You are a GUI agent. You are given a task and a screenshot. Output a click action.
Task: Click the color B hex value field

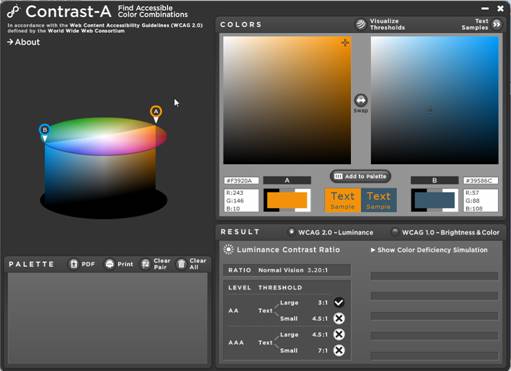[x=480, y=181]
